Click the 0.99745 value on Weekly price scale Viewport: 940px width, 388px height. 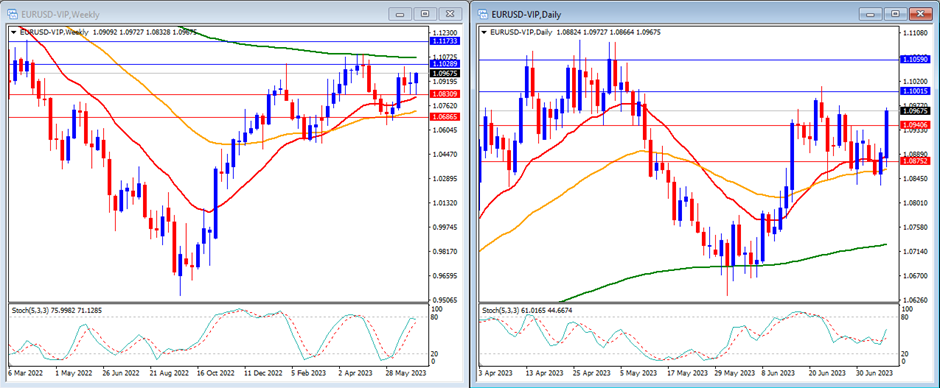point(444,227)
